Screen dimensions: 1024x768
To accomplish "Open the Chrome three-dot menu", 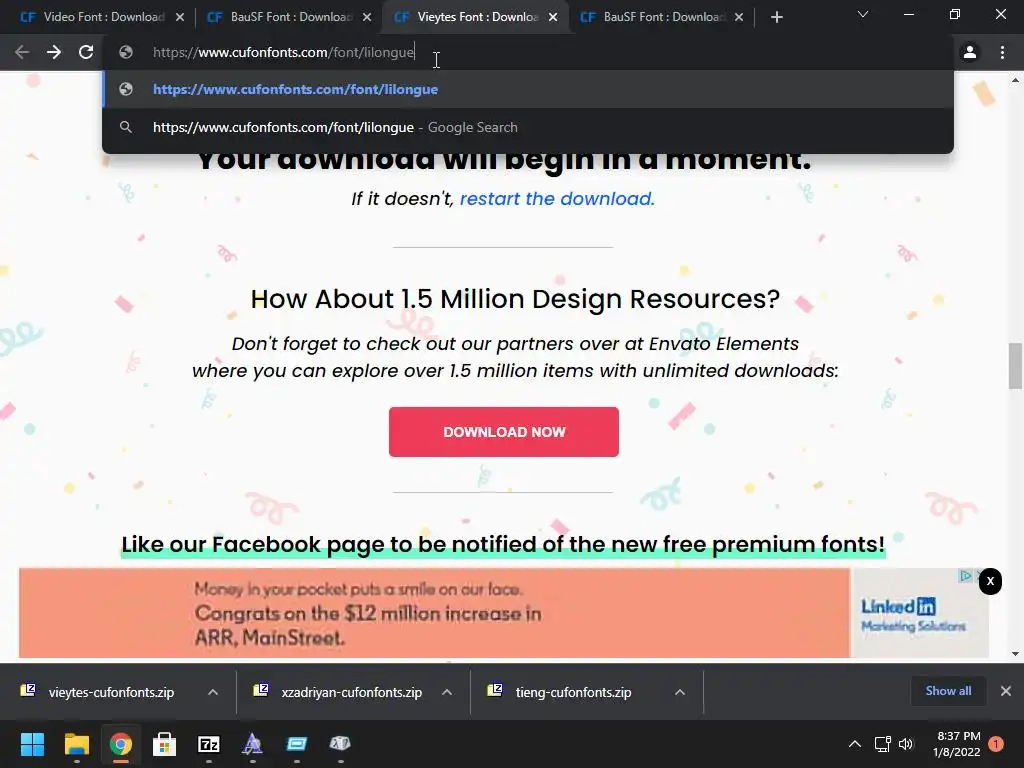I will pos(1002,52).
